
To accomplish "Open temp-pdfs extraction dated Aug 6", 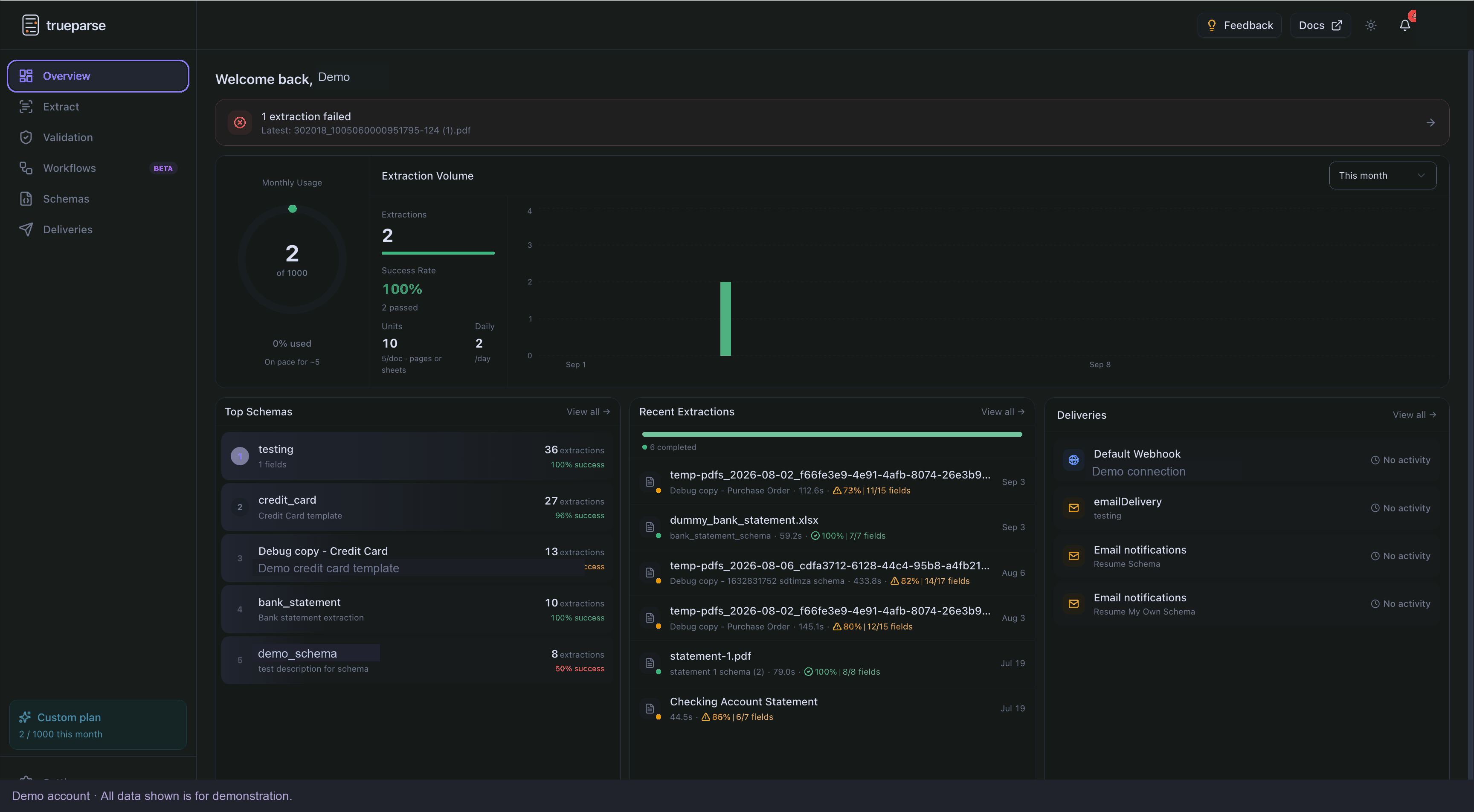I will pos(832,573).
